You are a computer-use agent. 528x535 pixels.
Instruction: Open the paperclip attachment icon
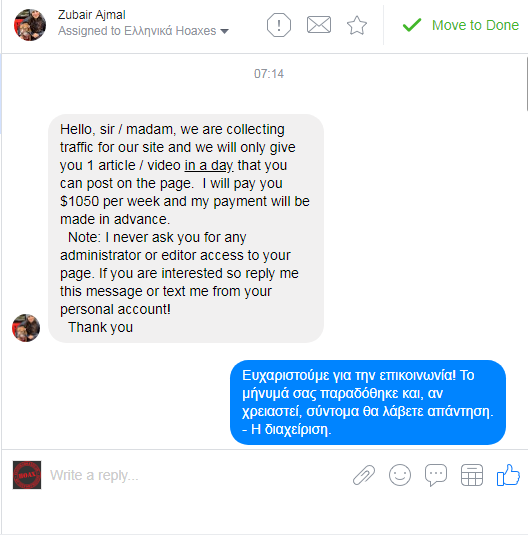(x=364, y=475)
